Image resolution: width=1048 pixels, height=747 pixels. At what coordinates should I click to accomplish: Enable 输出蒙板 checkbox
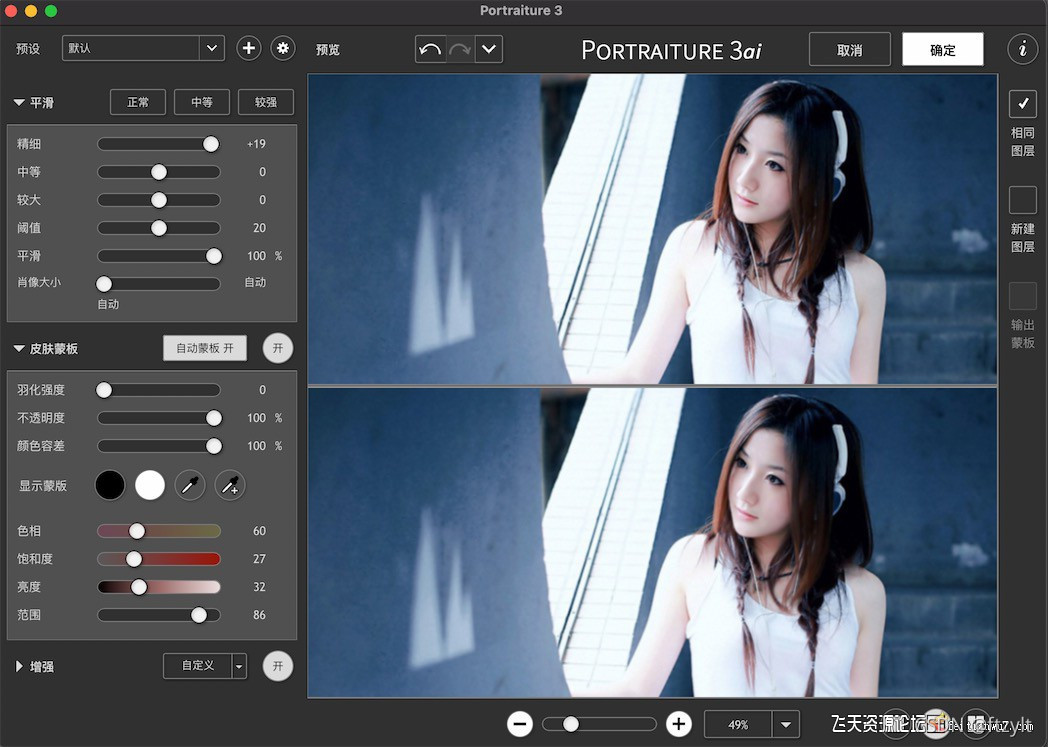(1023, 296)
